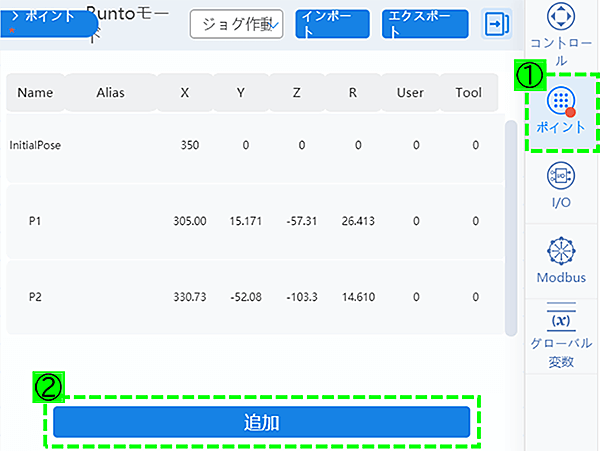This screenshot has height=451, width=600.
Task: Click the collapse panel arrow icon
Action: pyautogui.click(x=496, y=24)
